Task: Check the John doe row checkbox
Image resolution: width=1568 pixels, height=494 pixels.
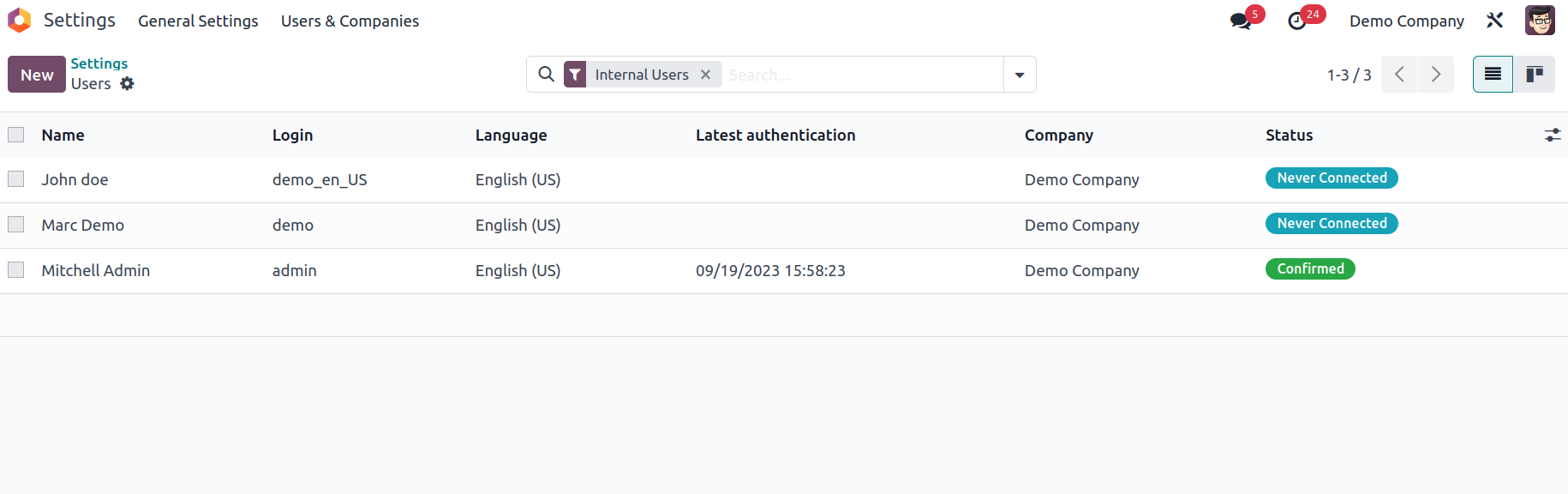Action: [x=16, y=179]
